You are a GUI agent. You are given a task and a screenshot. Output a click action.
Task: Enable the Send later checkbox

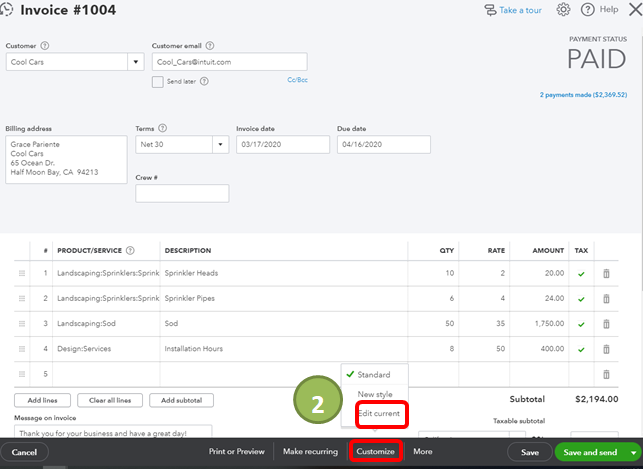pos(157,82)
